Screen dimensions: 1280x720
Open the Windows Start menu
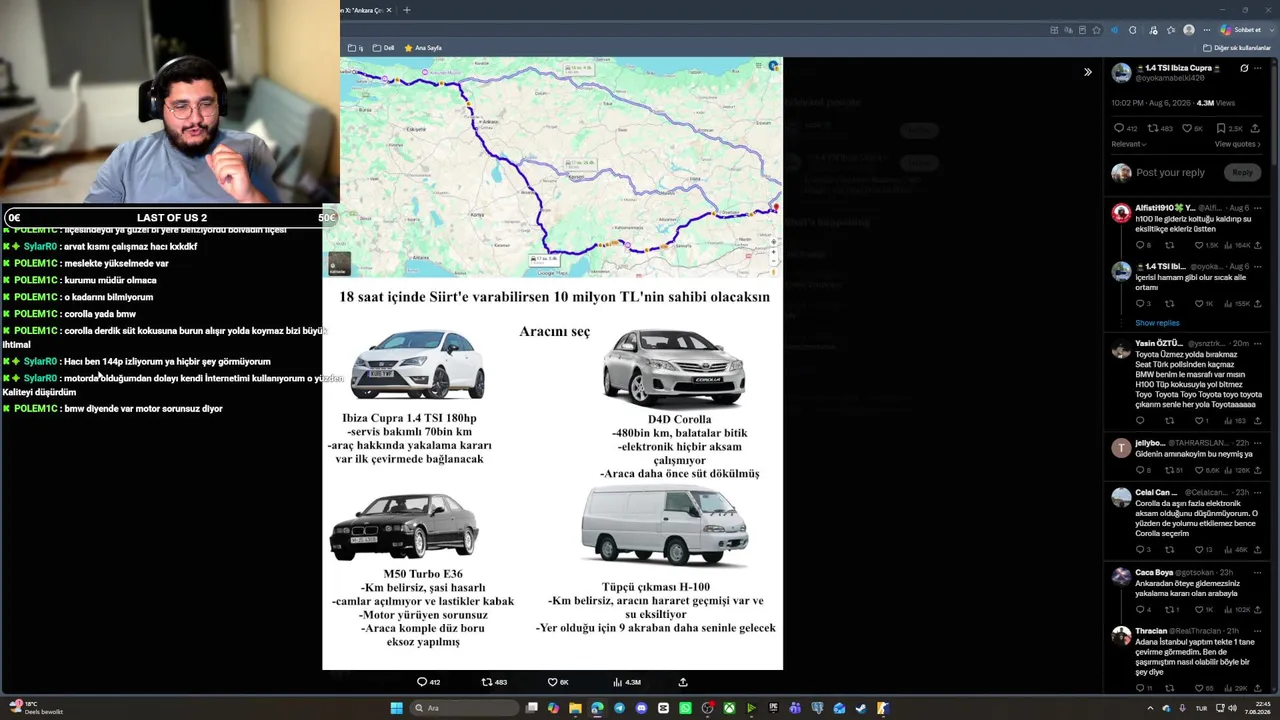pos(396,708)
